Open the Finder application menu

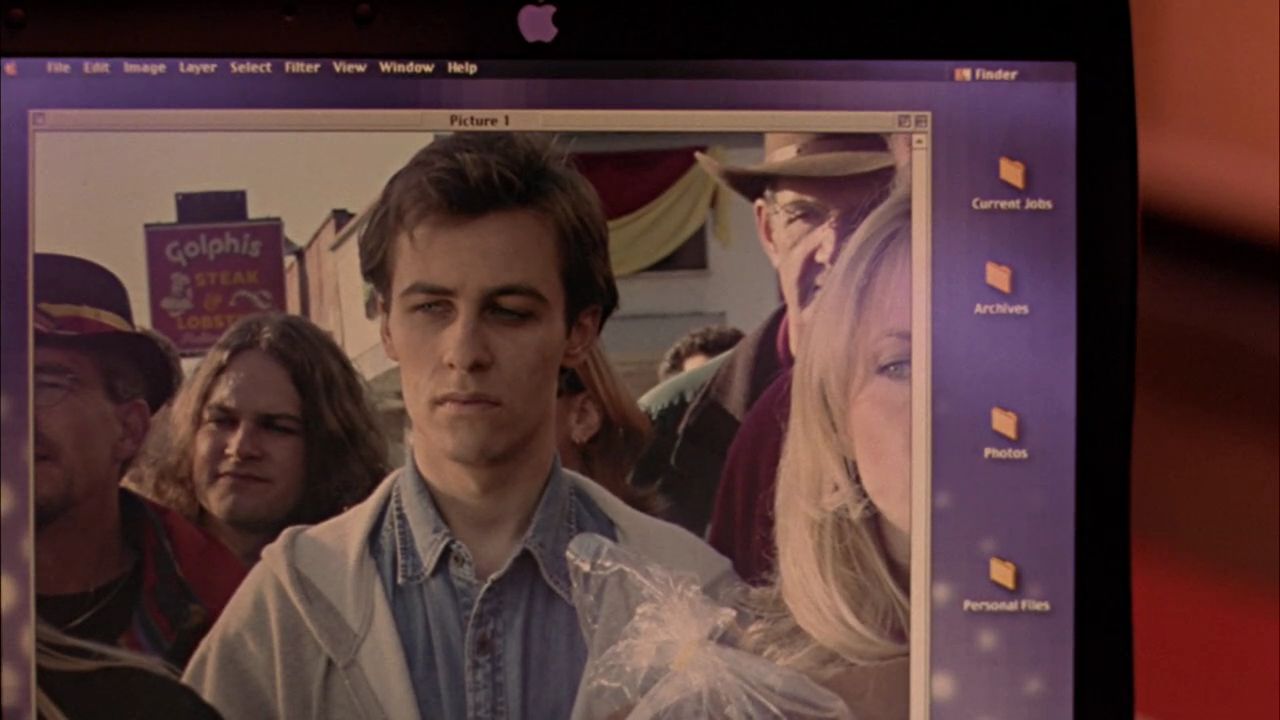(986, 74)
